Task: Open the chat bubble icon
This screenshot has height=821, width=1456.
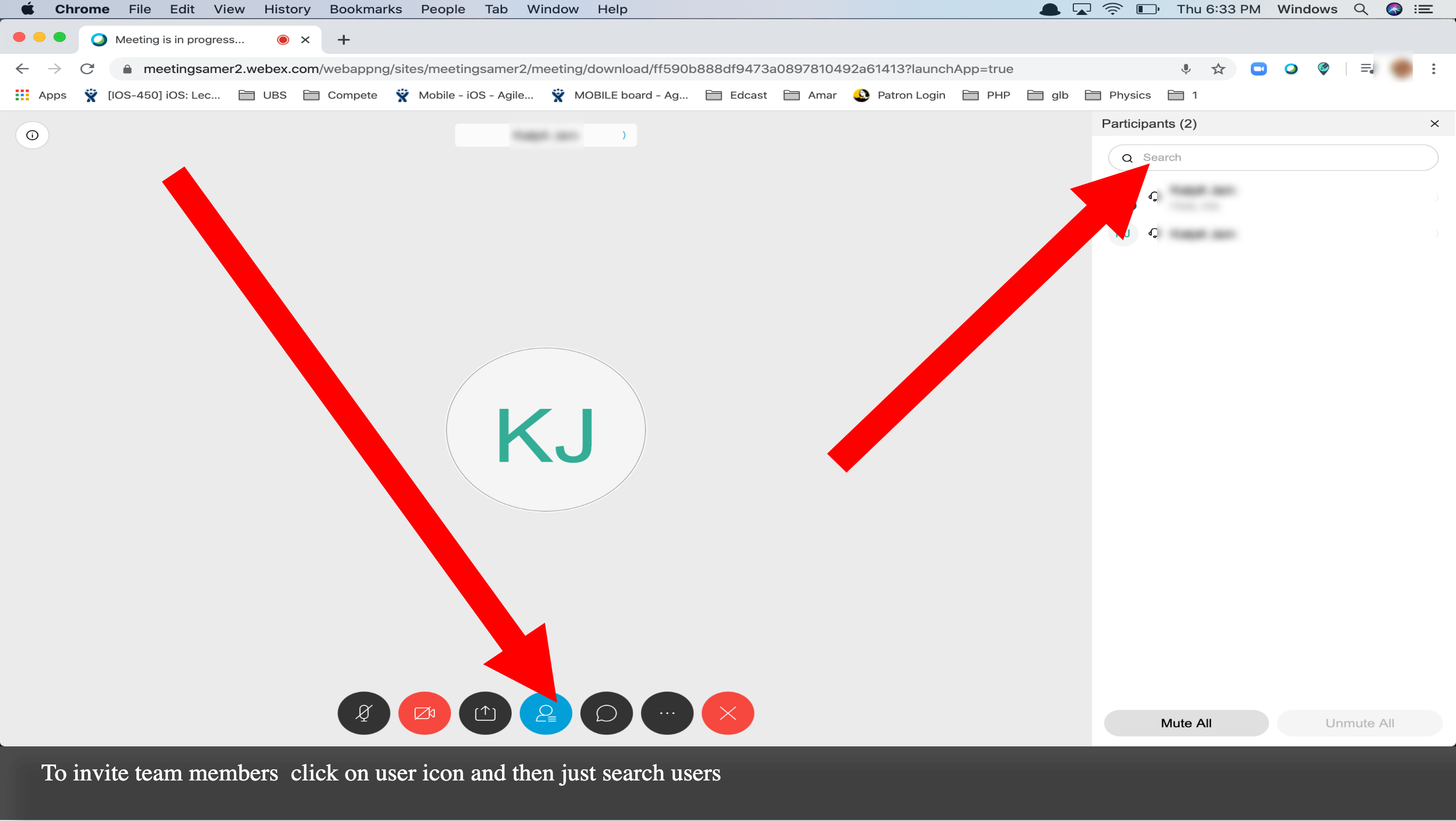Action: (606, 713)
